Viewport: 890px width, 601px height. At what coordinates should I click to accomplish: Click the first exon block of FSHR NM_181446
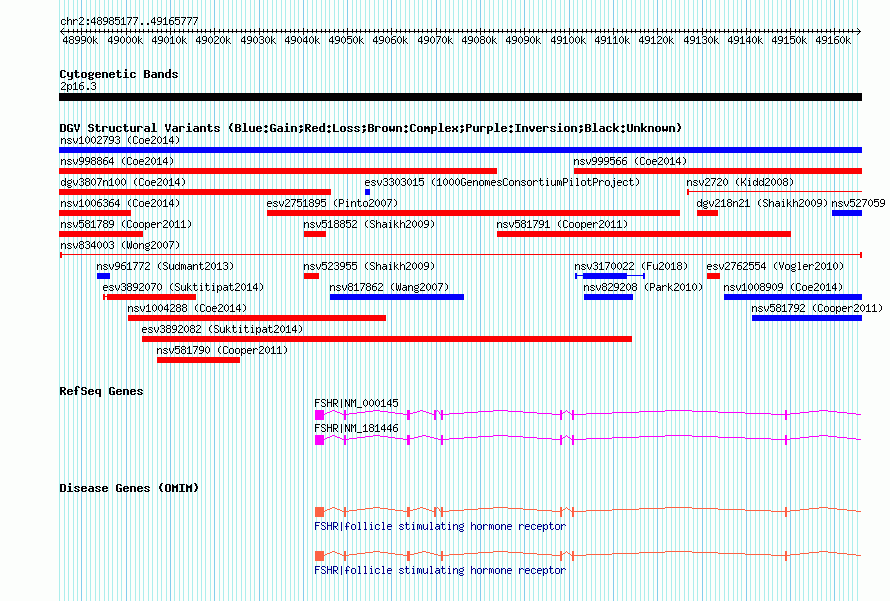pyautogui.click(x=320, y=440)
